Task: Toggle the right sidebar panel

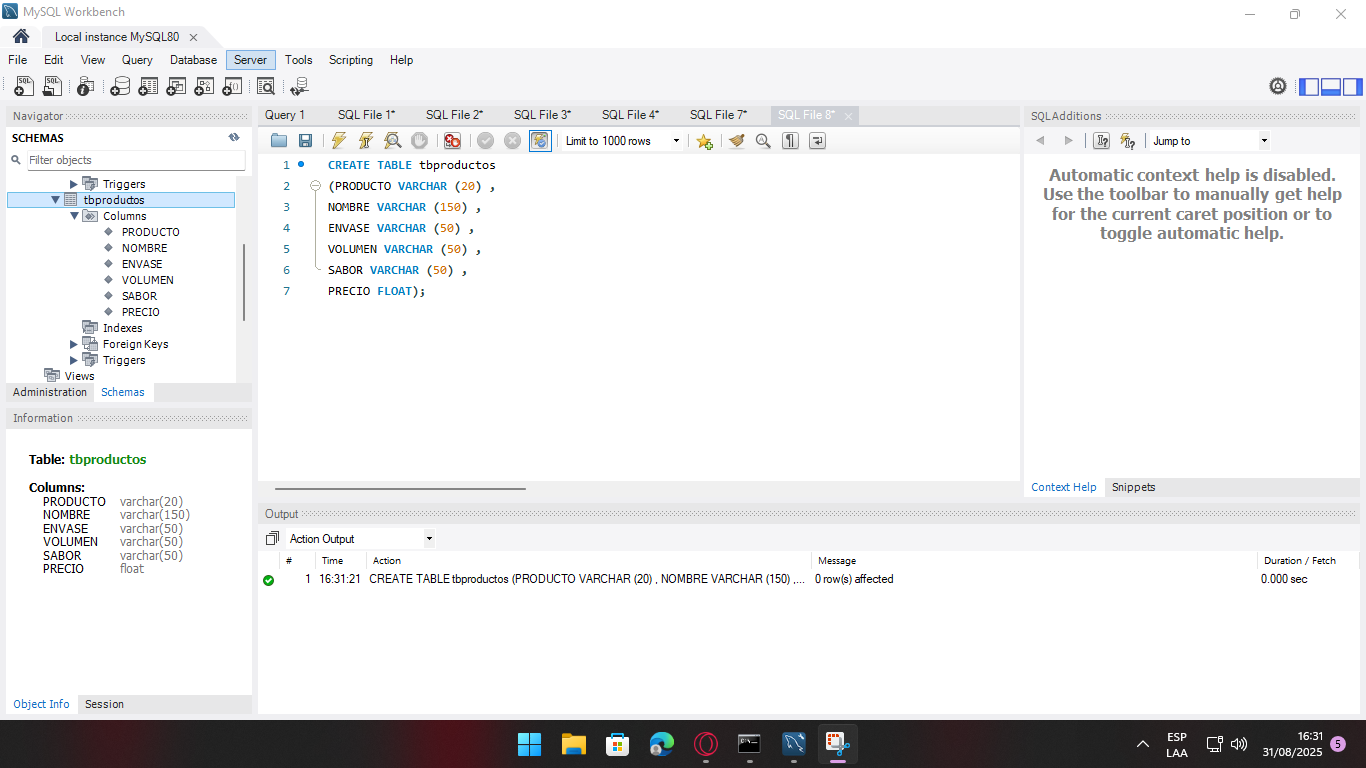Action: pyautogui.click(x=1353, y=87)
